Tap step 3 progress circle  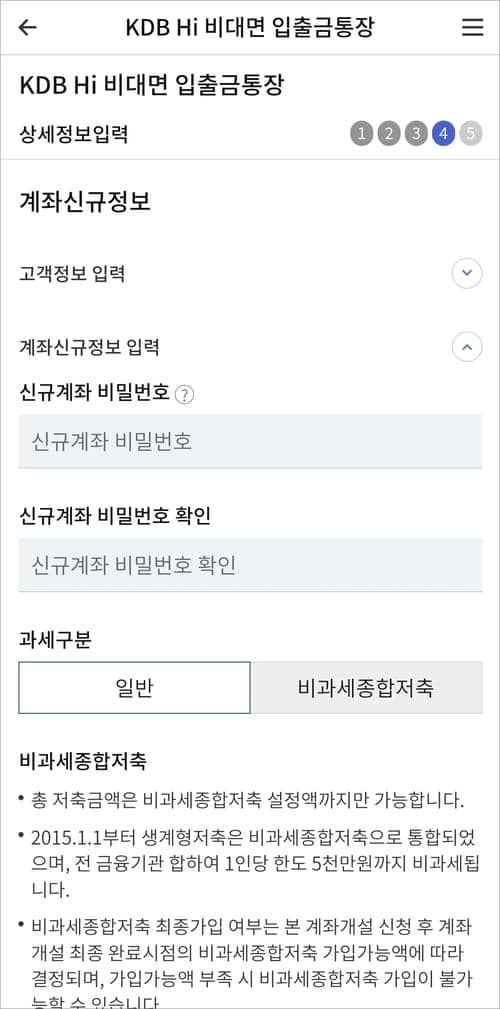pyautogui.click(x=416, y=134)
